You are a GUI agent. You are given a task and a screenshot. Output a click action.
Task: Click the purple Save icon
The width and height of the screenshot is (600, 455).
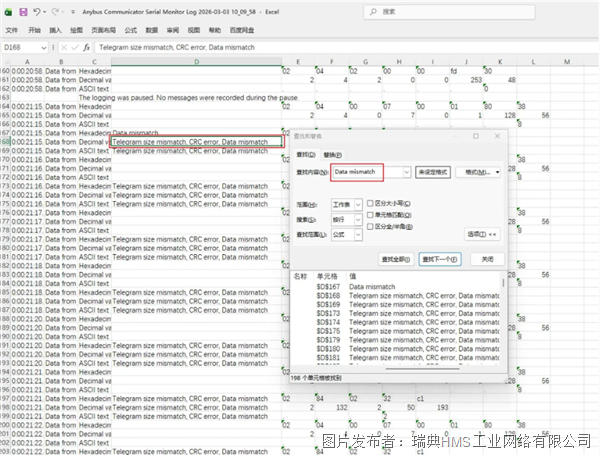pyautogui.click(x=23, y=12)
